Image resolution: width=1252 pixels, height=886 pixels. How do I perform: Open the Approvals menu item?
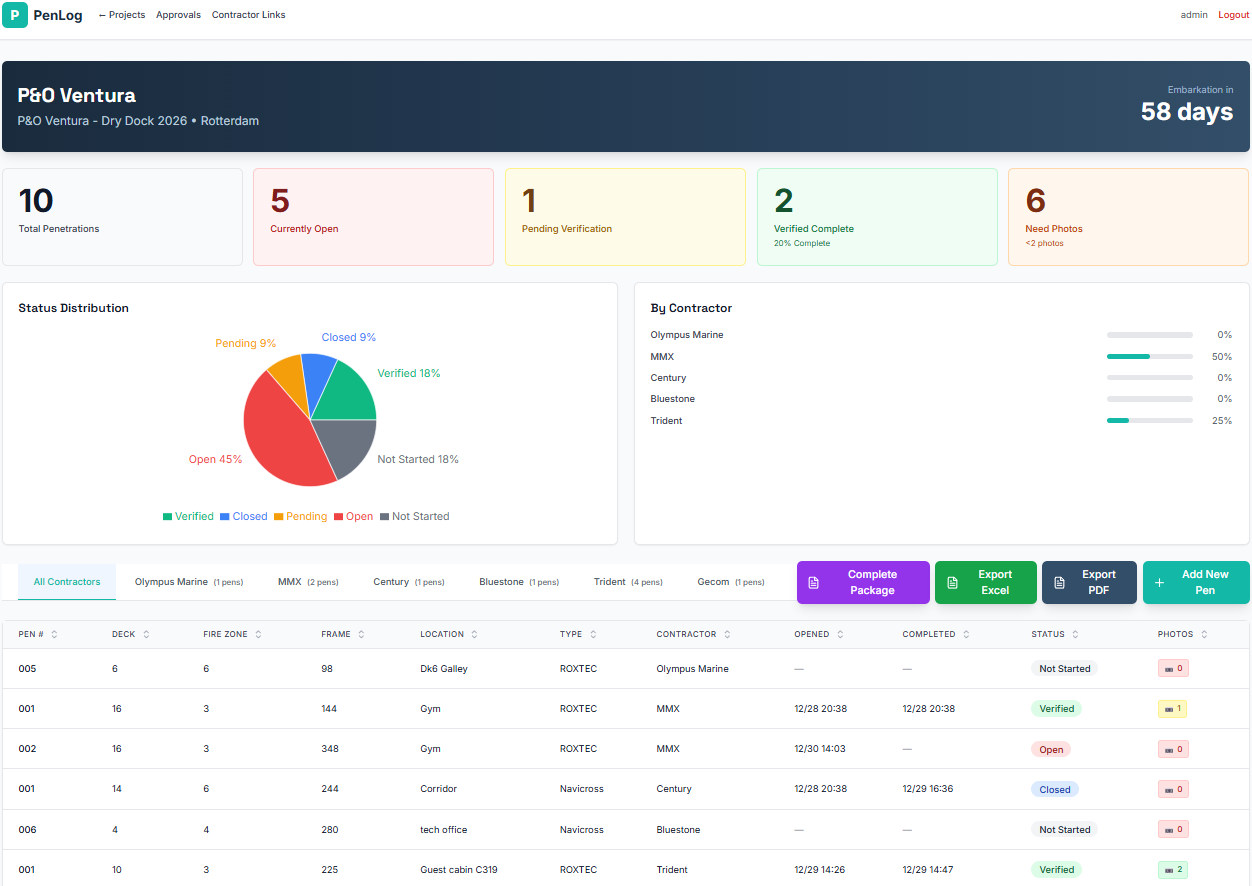(178, 15)
